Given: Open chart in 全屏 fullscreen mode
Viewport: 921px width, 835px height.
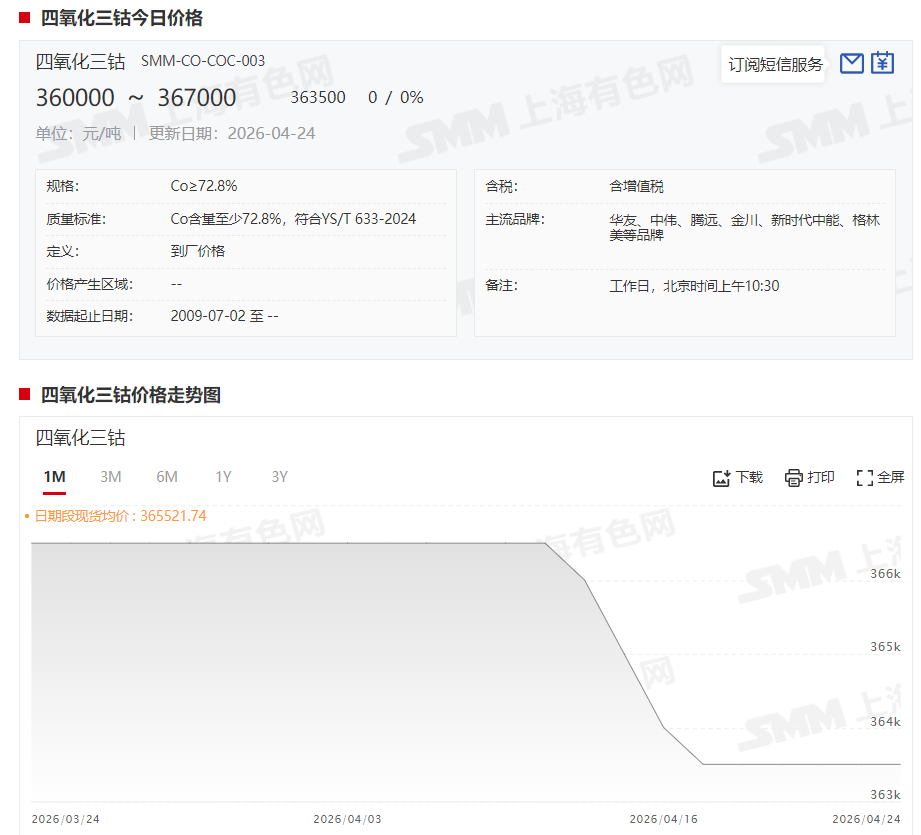Looking at the screenshot, I should (x=880, y=478).
